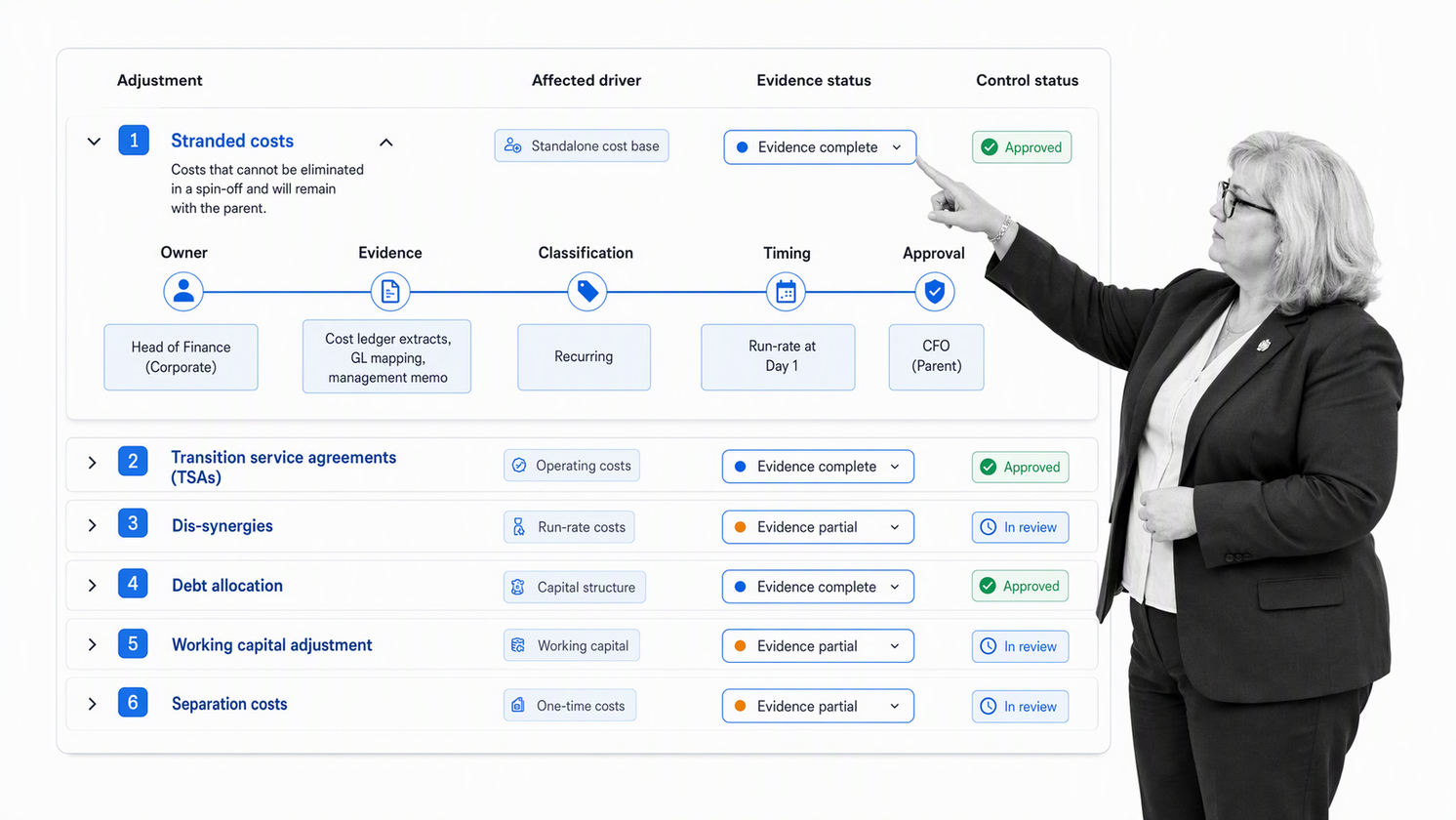Viewport: 1456px width, 820px height.
Task: Click the Affected driver column header
Action: (x=586, y=80)
